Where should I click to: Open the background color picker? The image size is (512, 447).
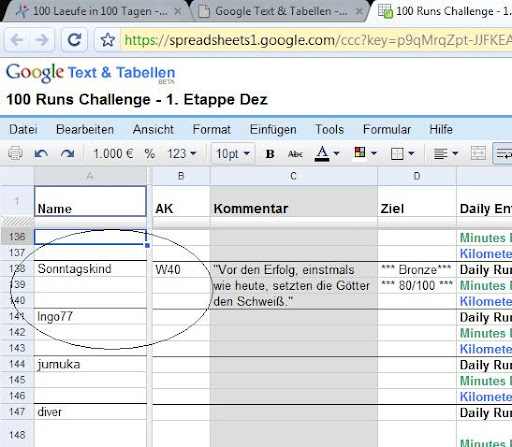[365, 154]
